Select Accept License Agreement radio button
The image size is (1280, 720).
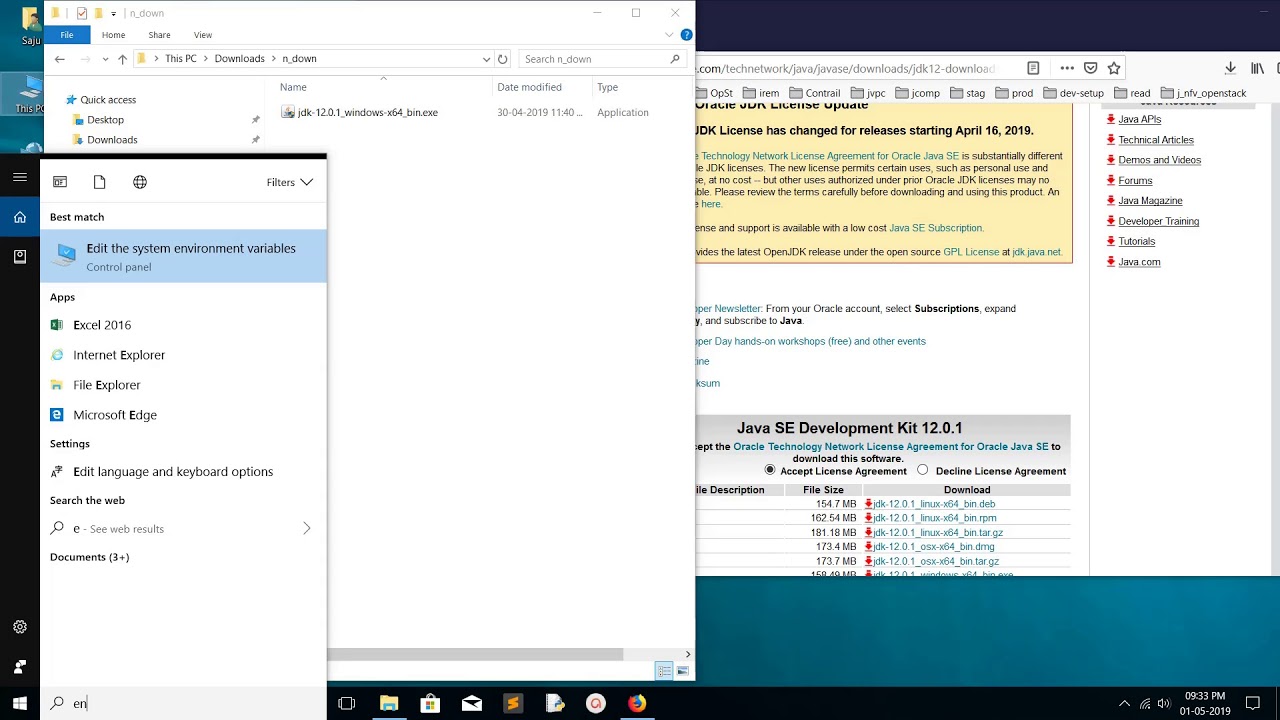[x=770, y=470]
